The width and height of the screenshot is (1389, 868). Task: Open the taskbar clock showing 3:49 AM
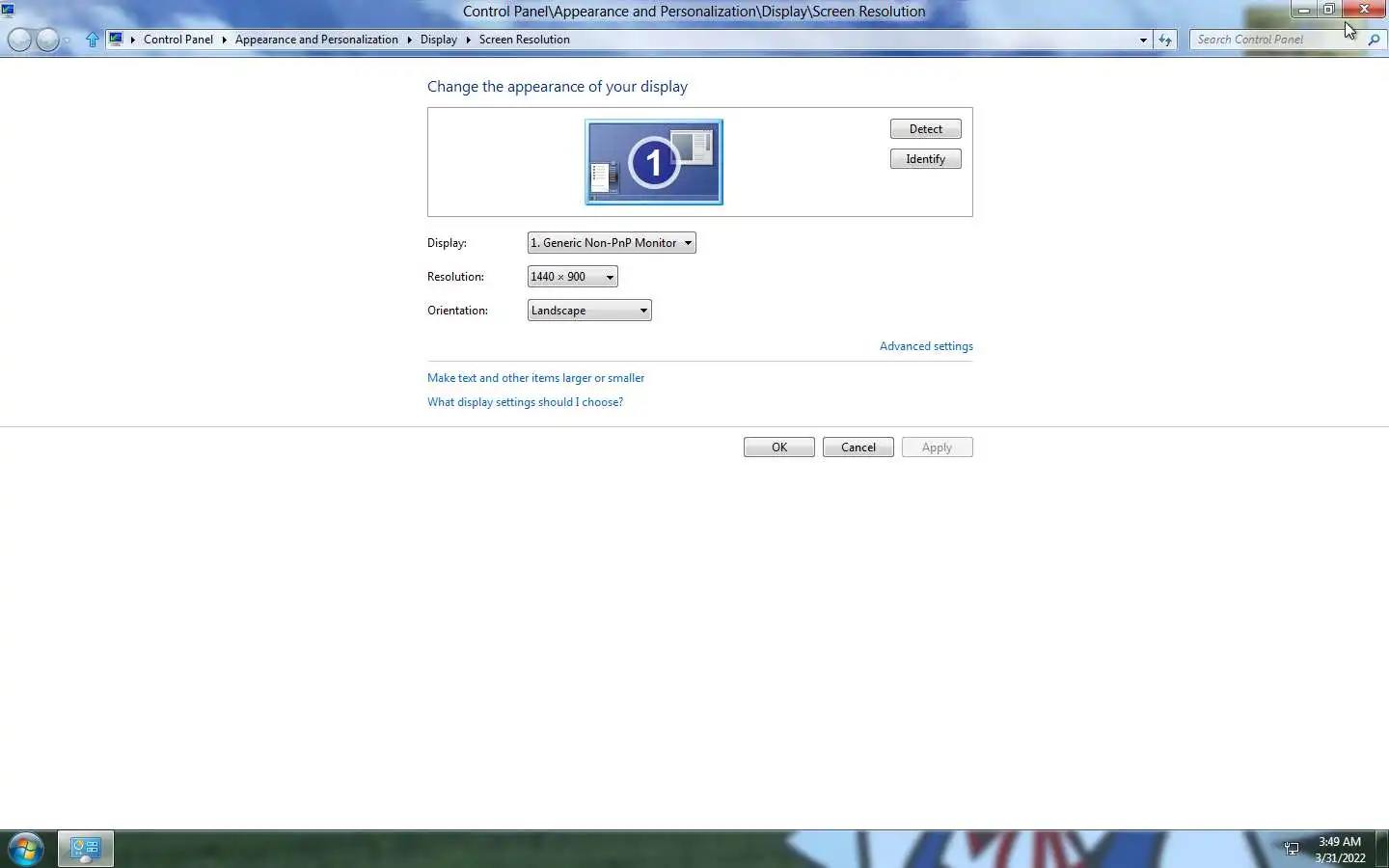pos(1340,850)
